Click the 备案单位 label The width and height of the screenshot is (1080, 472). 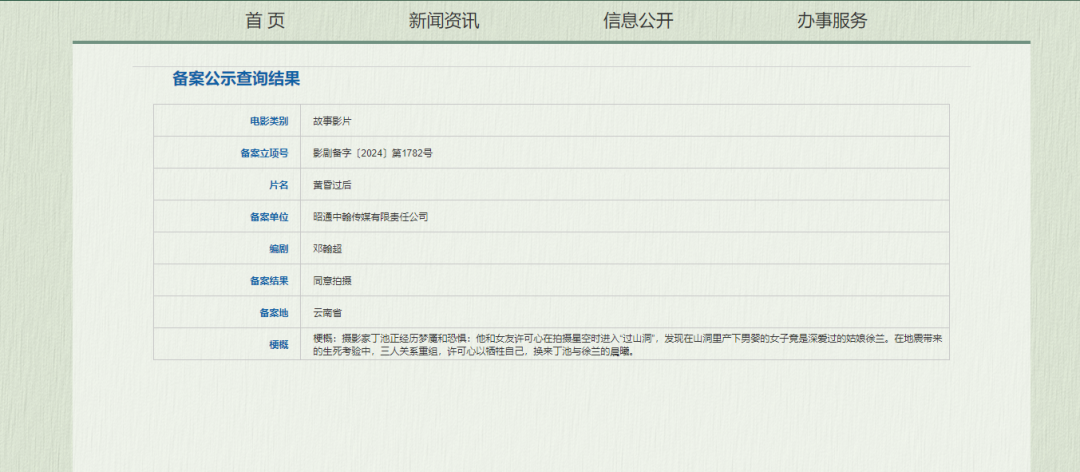269,217
